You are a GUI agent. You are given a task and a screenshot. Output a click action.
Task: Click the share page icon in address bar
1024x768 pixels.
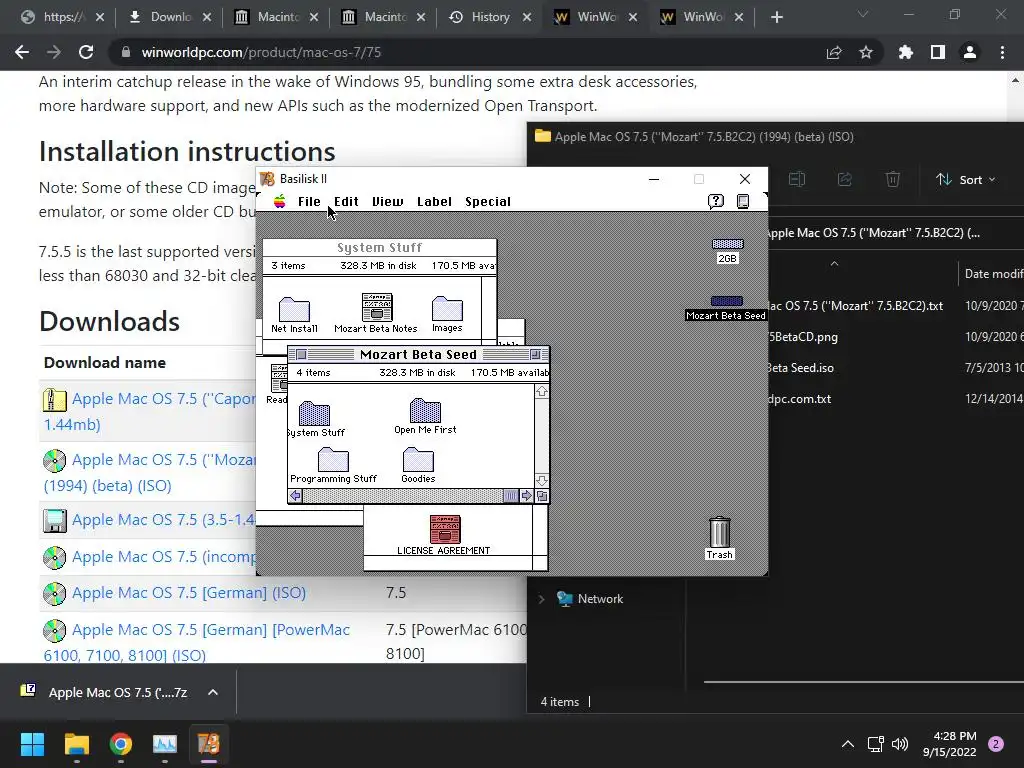(x=834, y=52)
